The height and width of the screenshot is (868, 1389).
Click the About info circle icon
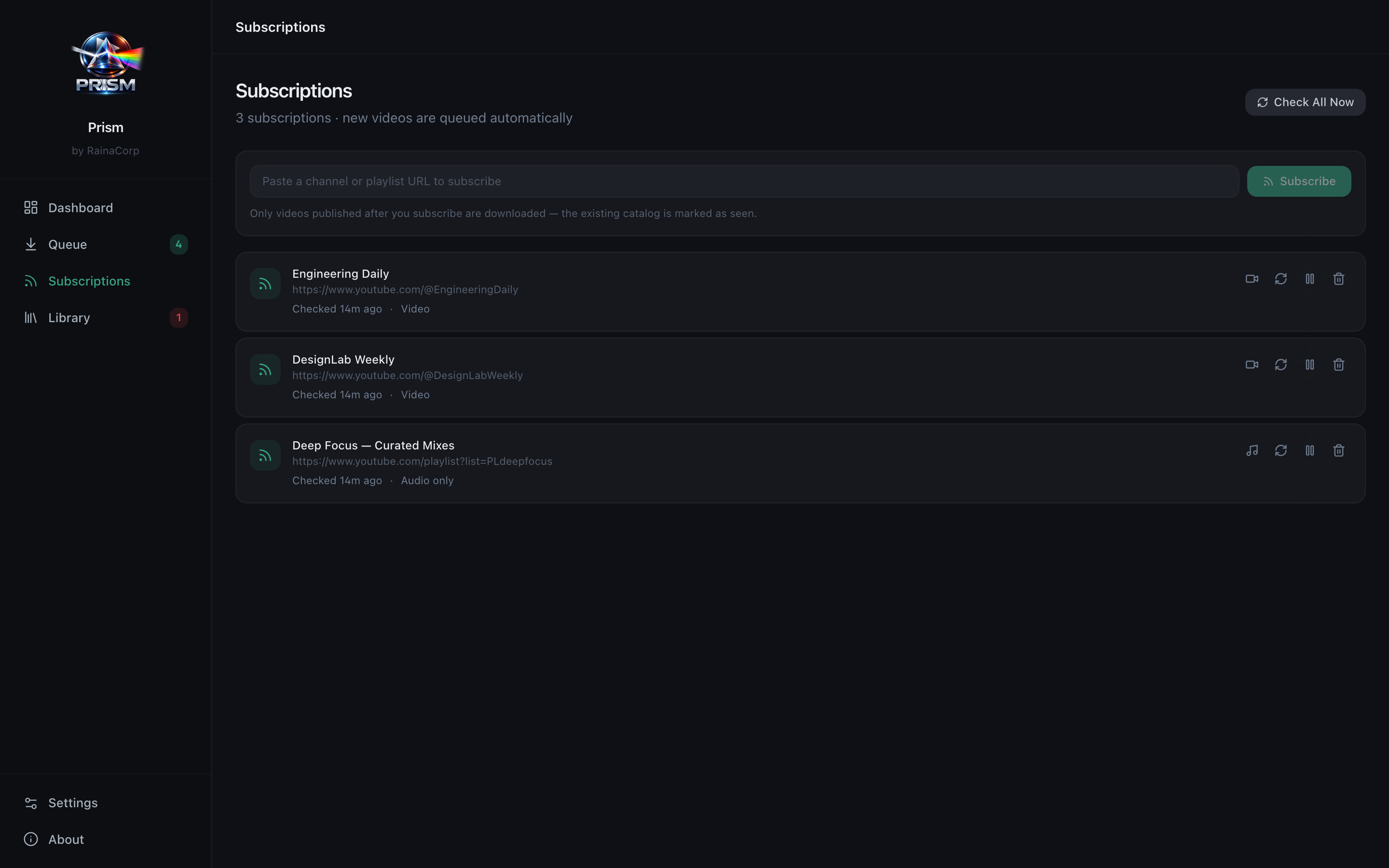coord(31,839)
